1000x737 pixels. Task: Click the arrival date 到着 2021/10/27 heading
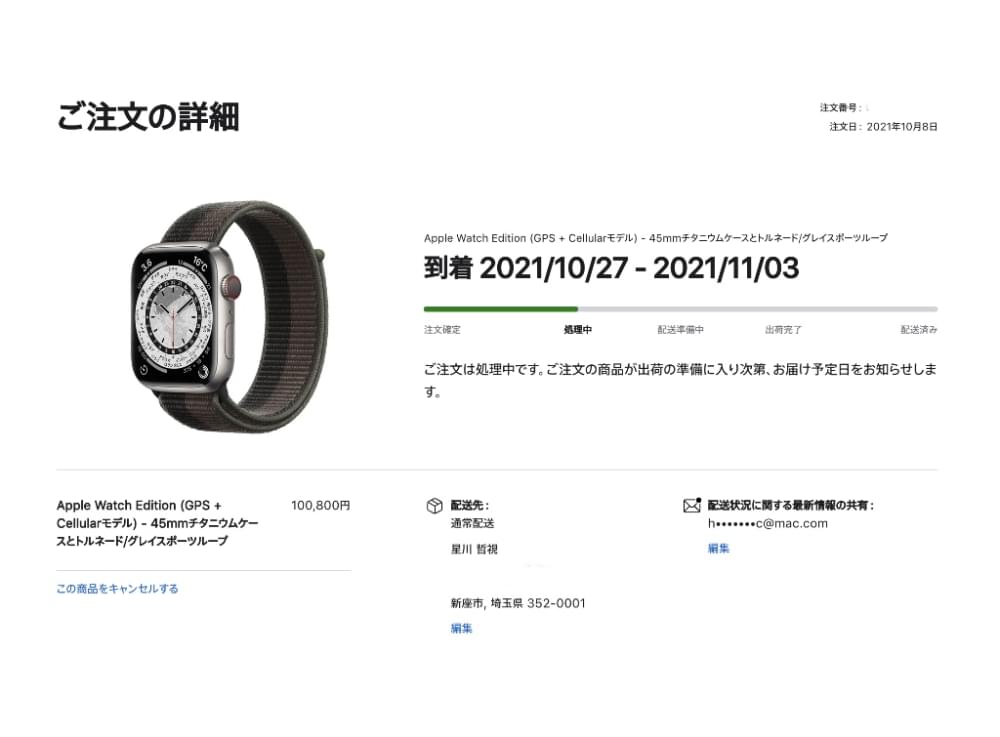(x=611, y=268)
